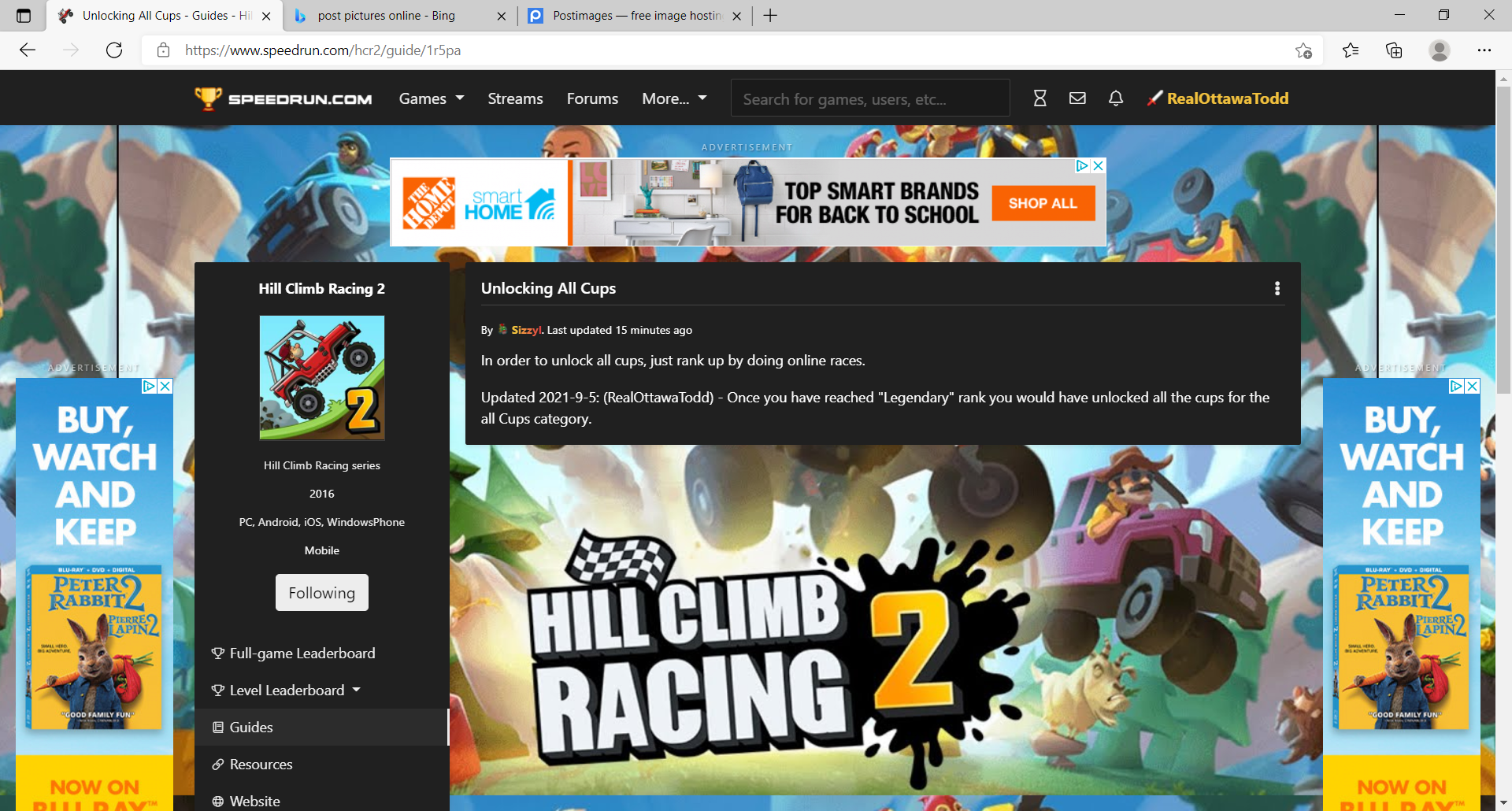Expand the Level Leaderboard dropdown
Screen dimensions: 1512x811
pyautogui.click(x=287, y=691)
